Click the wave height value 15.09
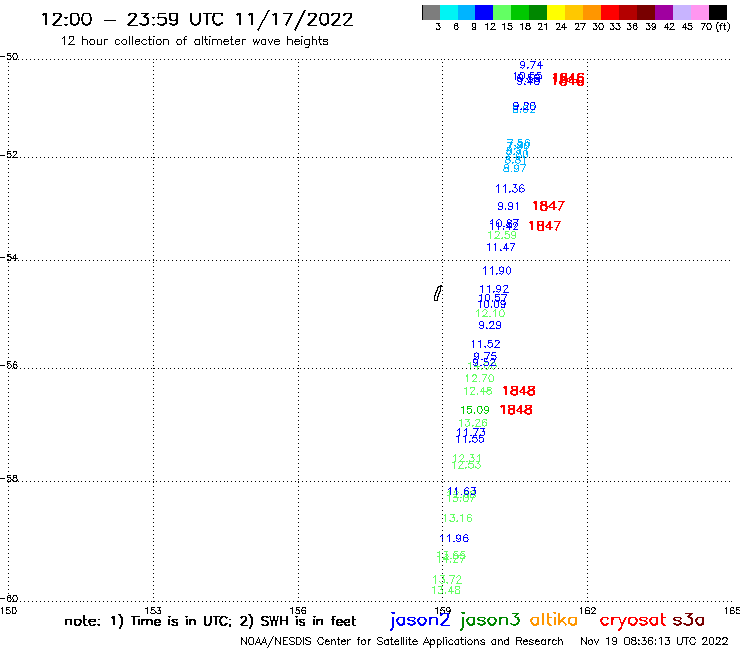The width and height of the screenshot is (740, 650). tap(475, 410)
